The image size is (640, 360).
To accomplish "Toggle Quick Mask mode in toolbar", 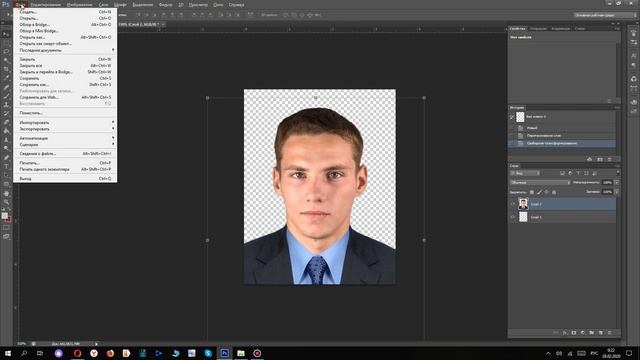I will 6,228.
